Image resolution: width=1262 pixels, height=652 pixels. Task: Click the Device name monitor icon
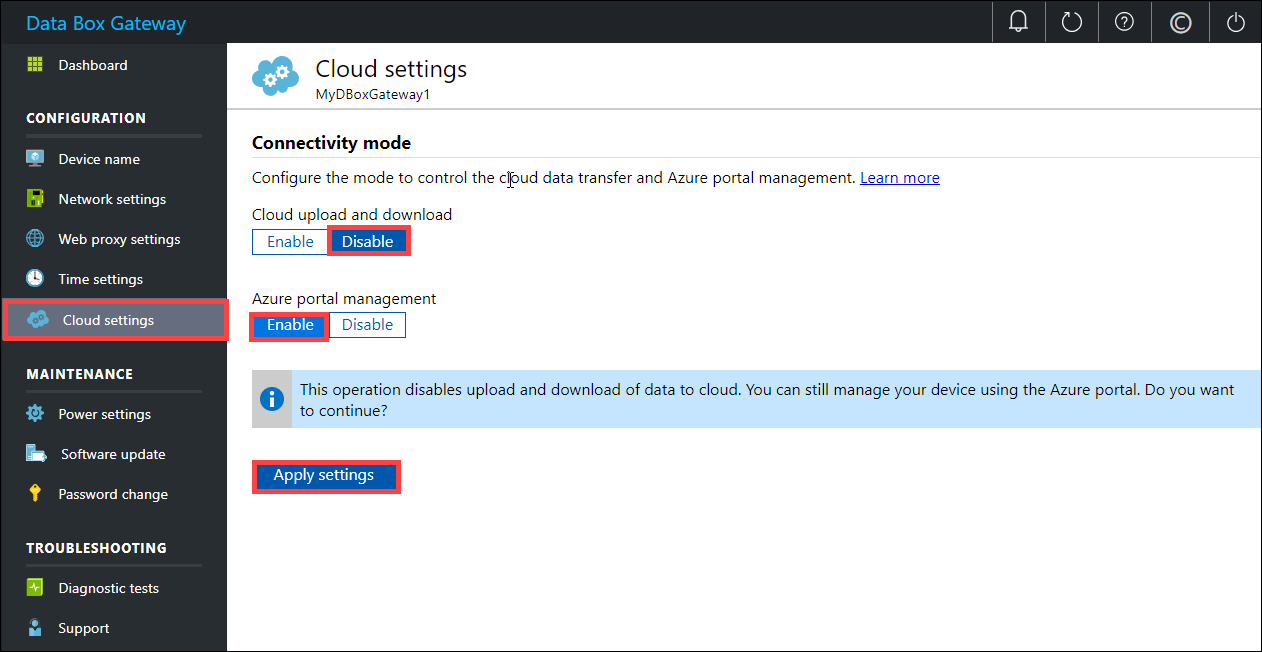35,159
